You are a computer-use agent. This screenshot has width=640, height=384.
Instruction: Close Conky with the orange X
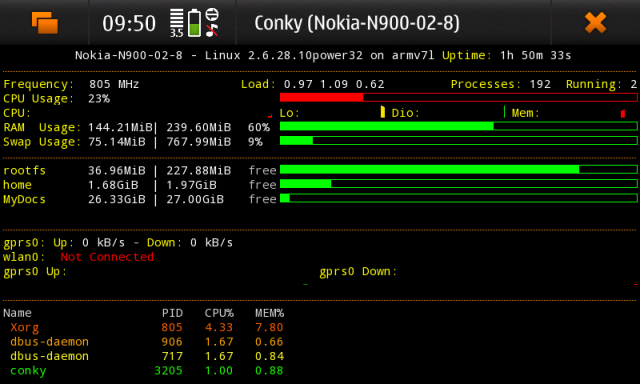pos(595,22)
